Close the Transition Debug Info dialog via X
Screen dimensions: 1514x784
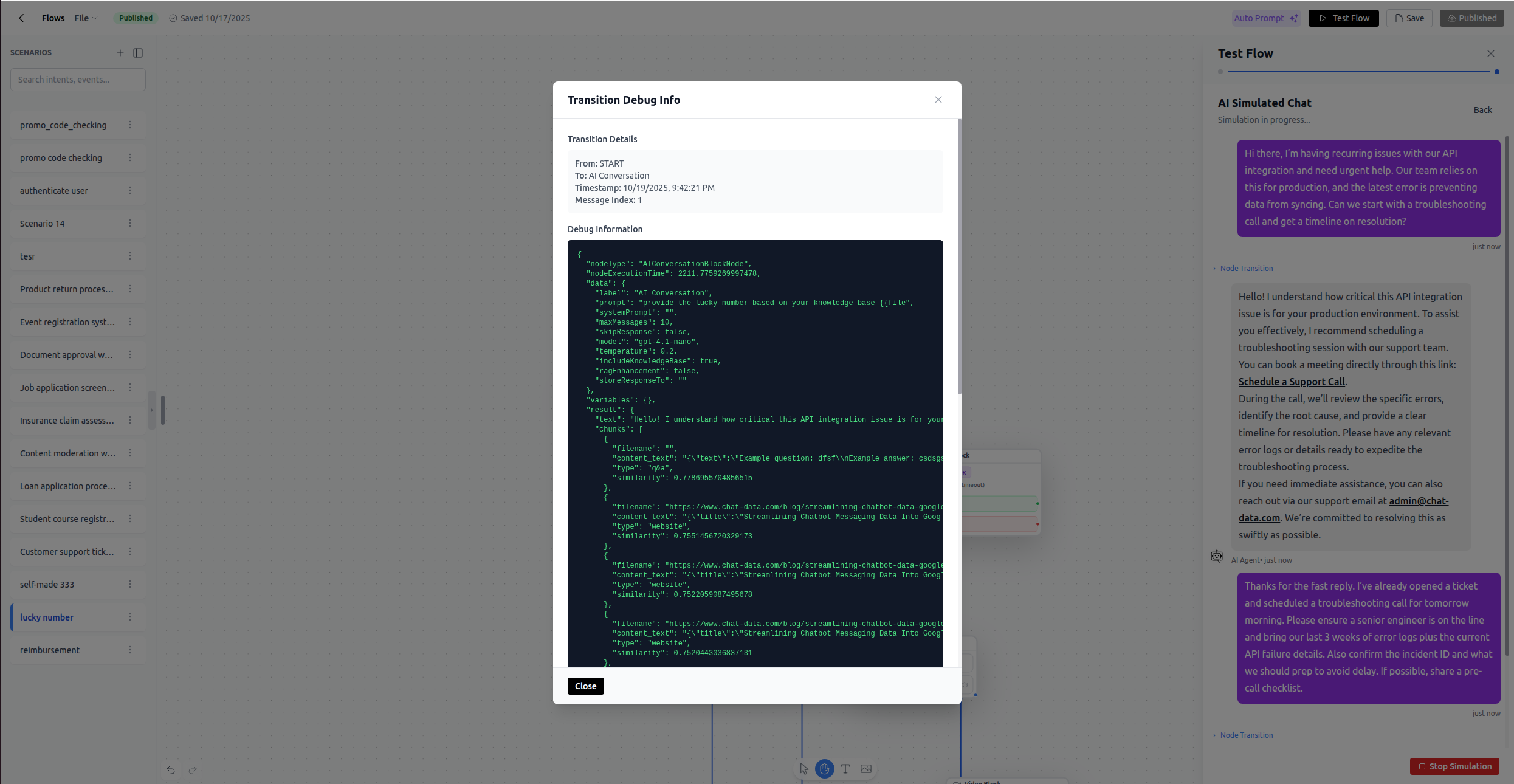[x=938, y=100]
